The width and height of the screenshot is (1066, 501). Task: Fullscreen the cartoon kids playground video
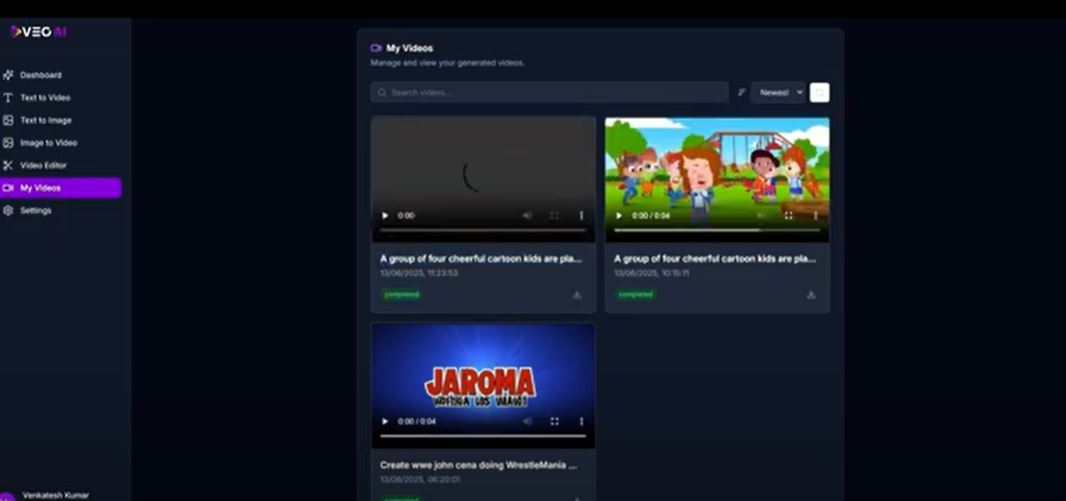click(x=789, y=215)
